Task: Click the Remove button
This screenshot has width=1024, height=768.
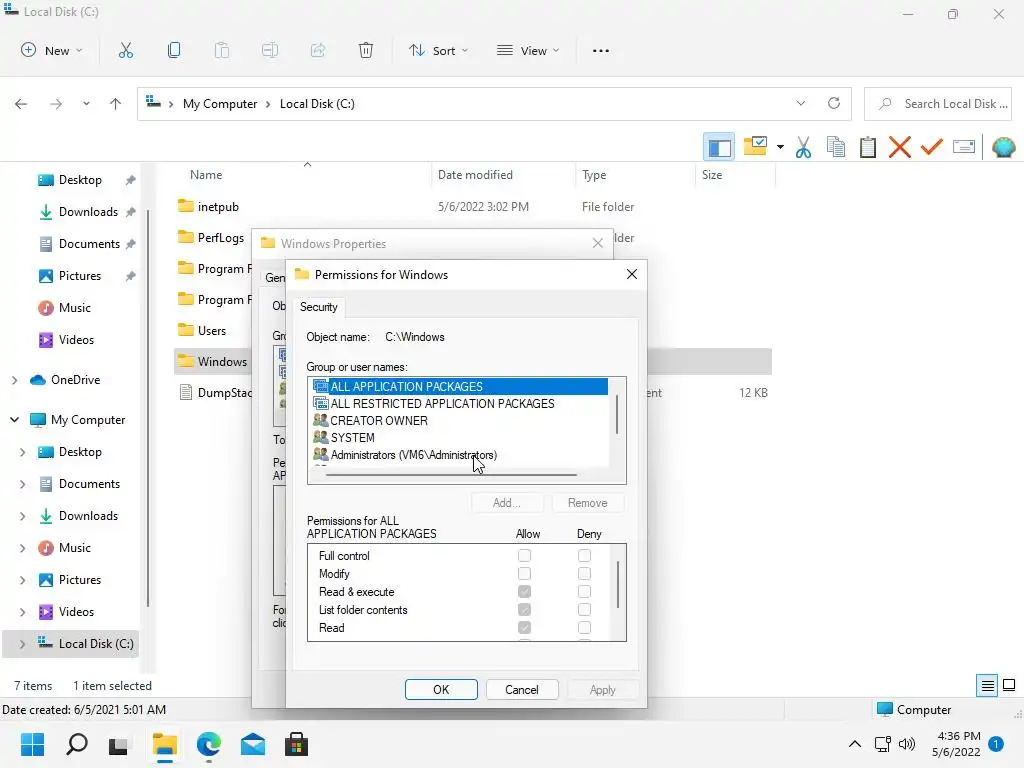Action: (x=588, y=503)
